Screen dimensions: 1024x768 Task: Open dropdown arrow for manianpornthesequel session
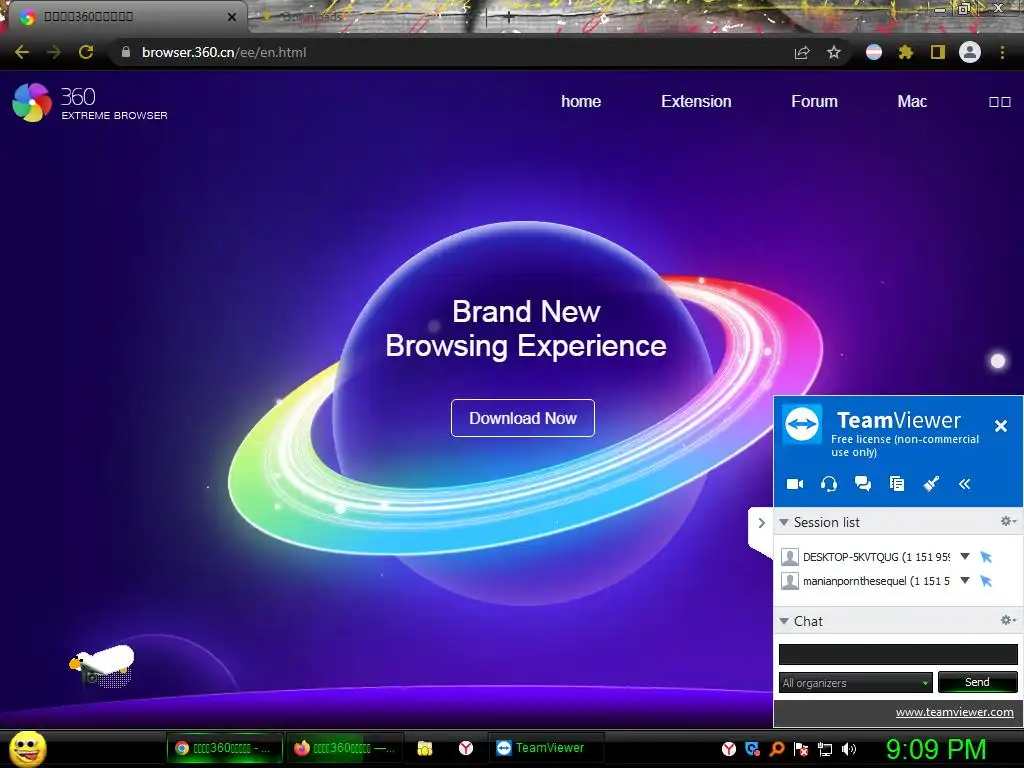coord(965,580)
